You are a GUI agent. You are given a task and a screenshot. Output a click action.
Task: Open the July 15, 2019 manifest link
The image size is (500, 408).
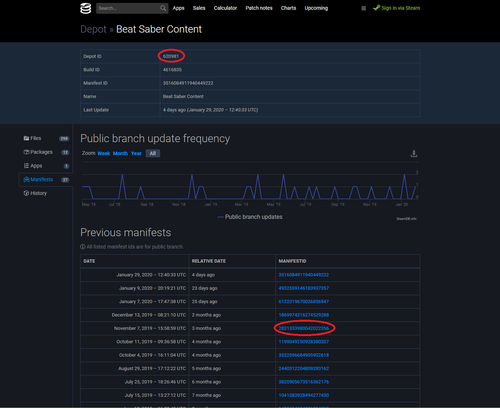(304, 395)
